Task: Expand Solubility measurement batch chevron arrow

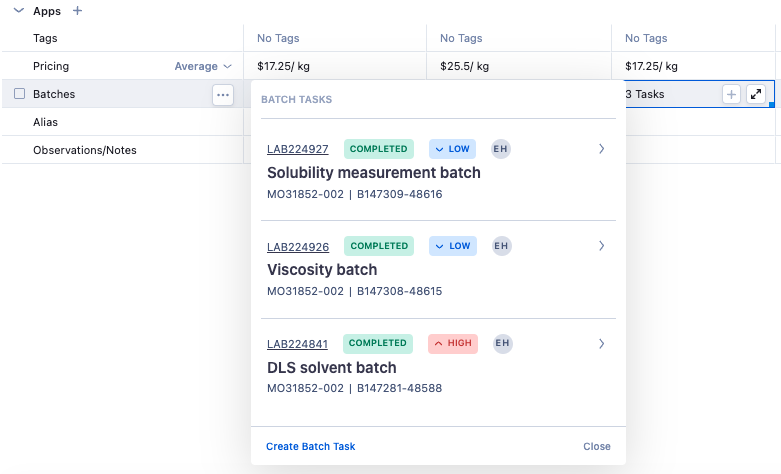Action: pos(601,149)
